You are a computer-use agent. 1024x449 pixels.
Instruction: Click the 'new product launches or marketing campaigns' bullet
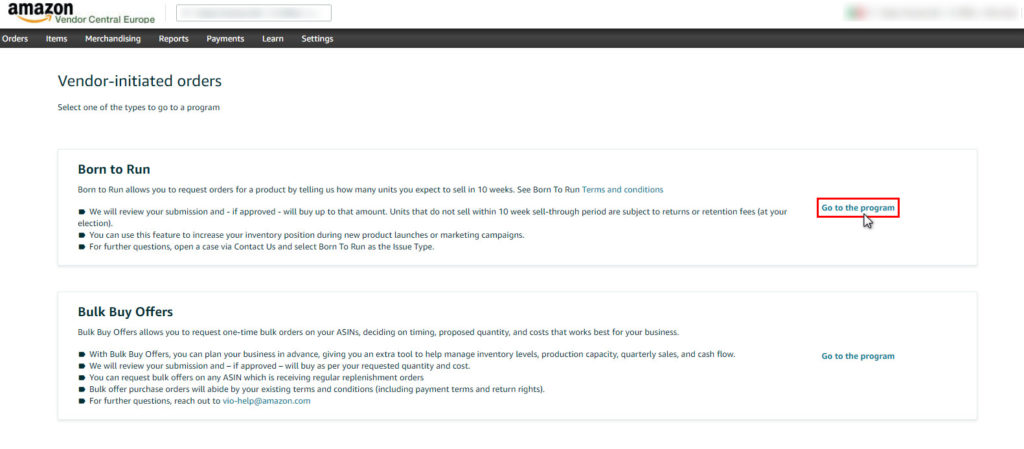pyautogui.click(x=302, y=235)
